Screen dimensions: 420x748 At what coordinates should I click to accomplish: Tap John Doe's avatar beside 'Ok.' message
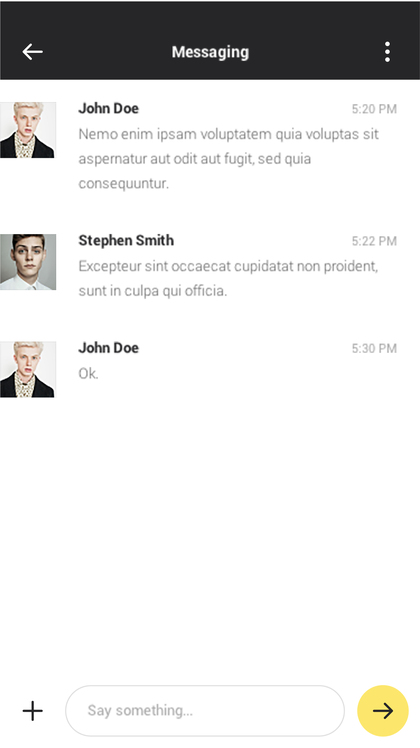pos(28,369)
